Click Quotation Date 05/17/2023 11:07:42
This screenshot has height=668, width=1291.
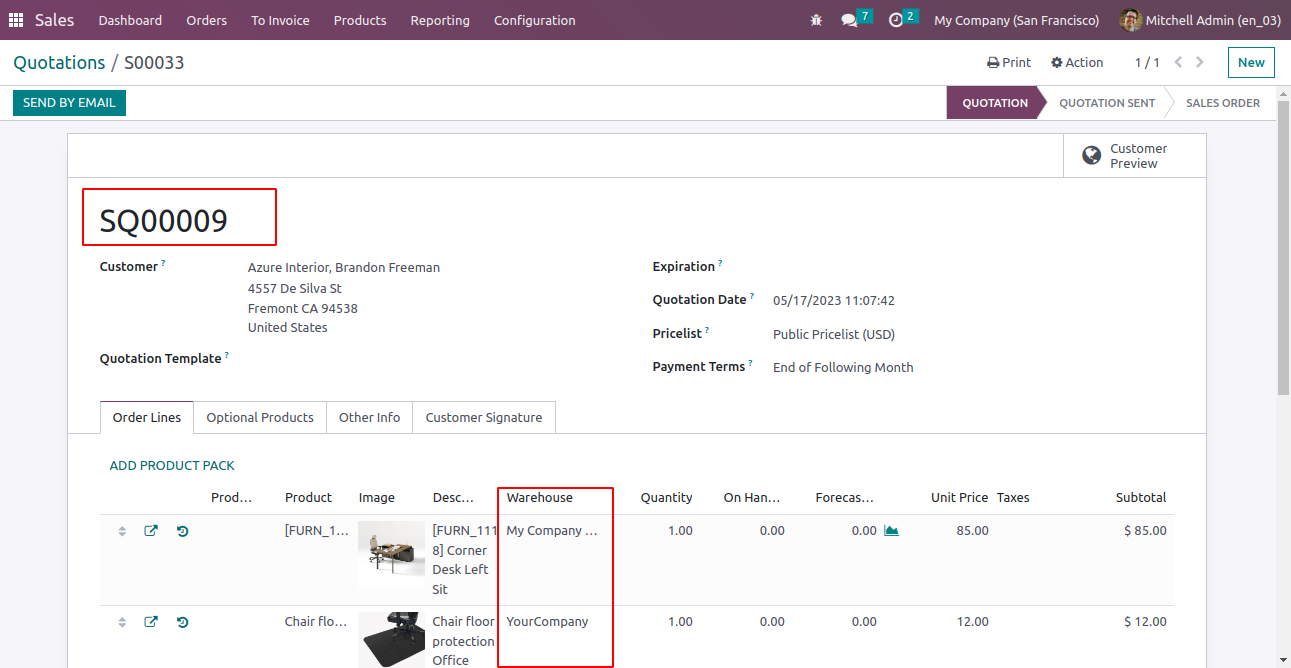coord(834,301)
